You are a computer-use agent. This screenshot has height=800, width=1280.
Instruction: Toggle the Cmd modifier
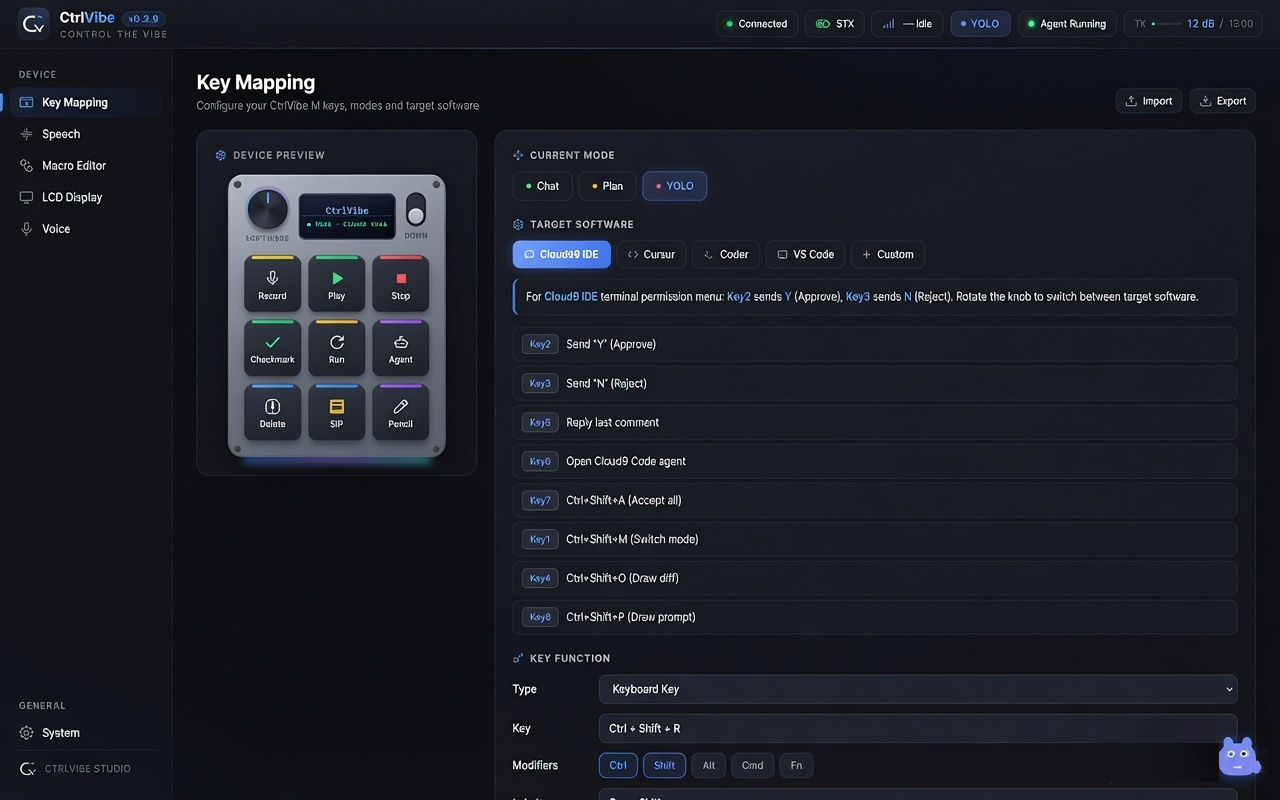(x=752, y=766)
